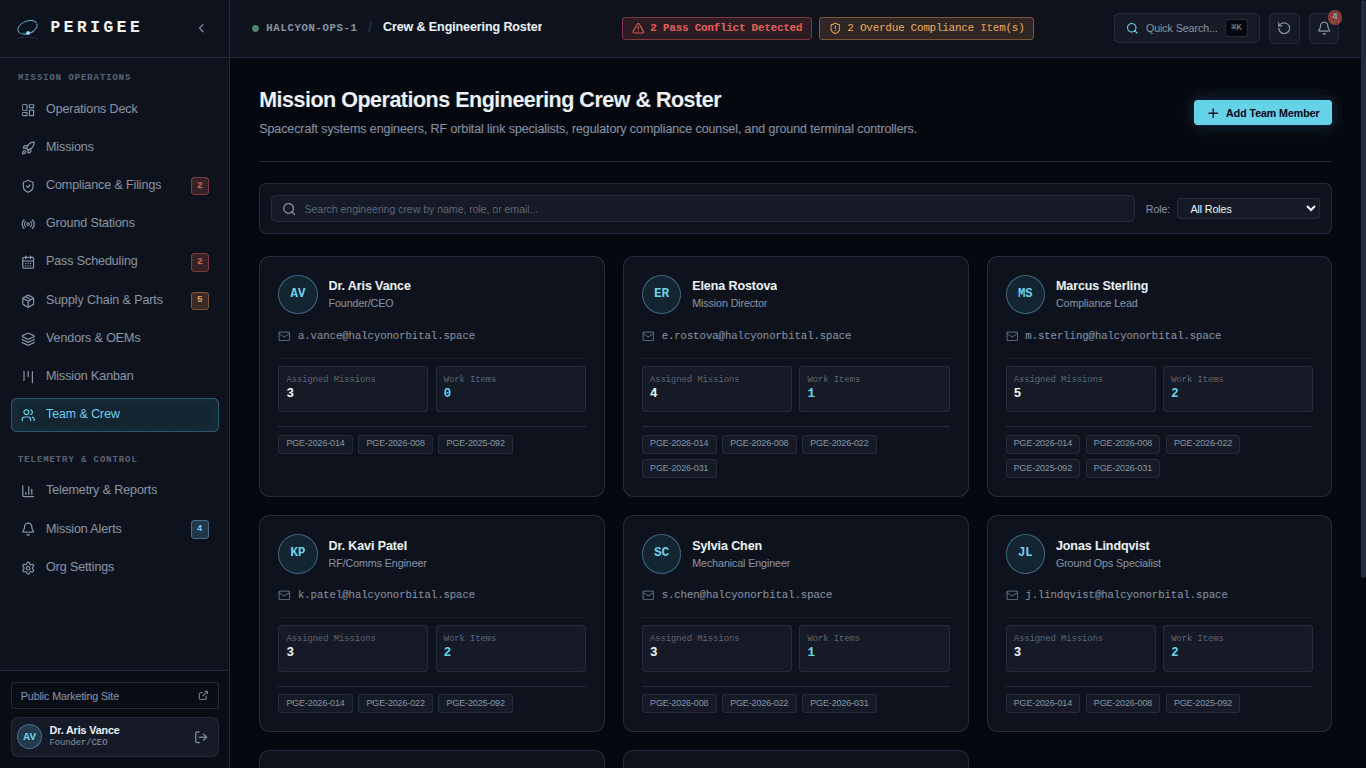Click the email address s.chen@halcyonorbital.space
The height and width of the screenshot is (768, 1366).
pyautogui.click(x=747, y=595)
